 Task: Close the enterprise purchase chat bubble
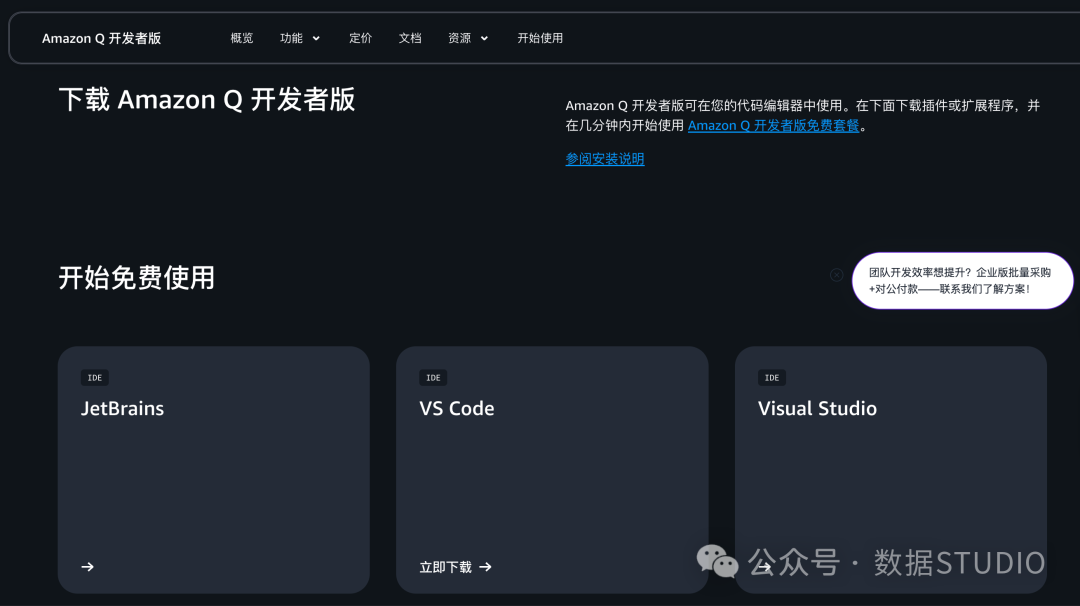pyautogui.click(x=836, y=275)
